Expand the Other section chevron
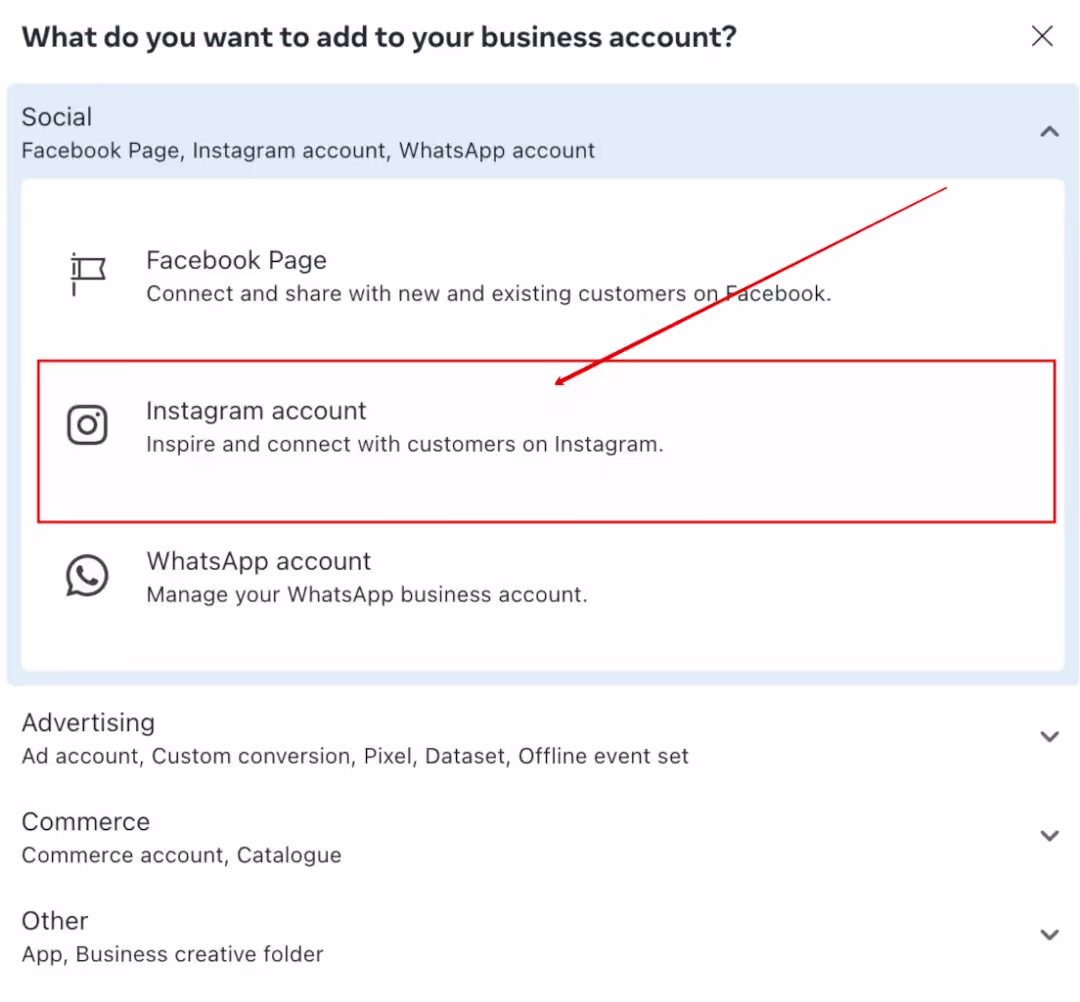The height and width of the screenshot is (1002, 1080). click(x=1049, y=935)
